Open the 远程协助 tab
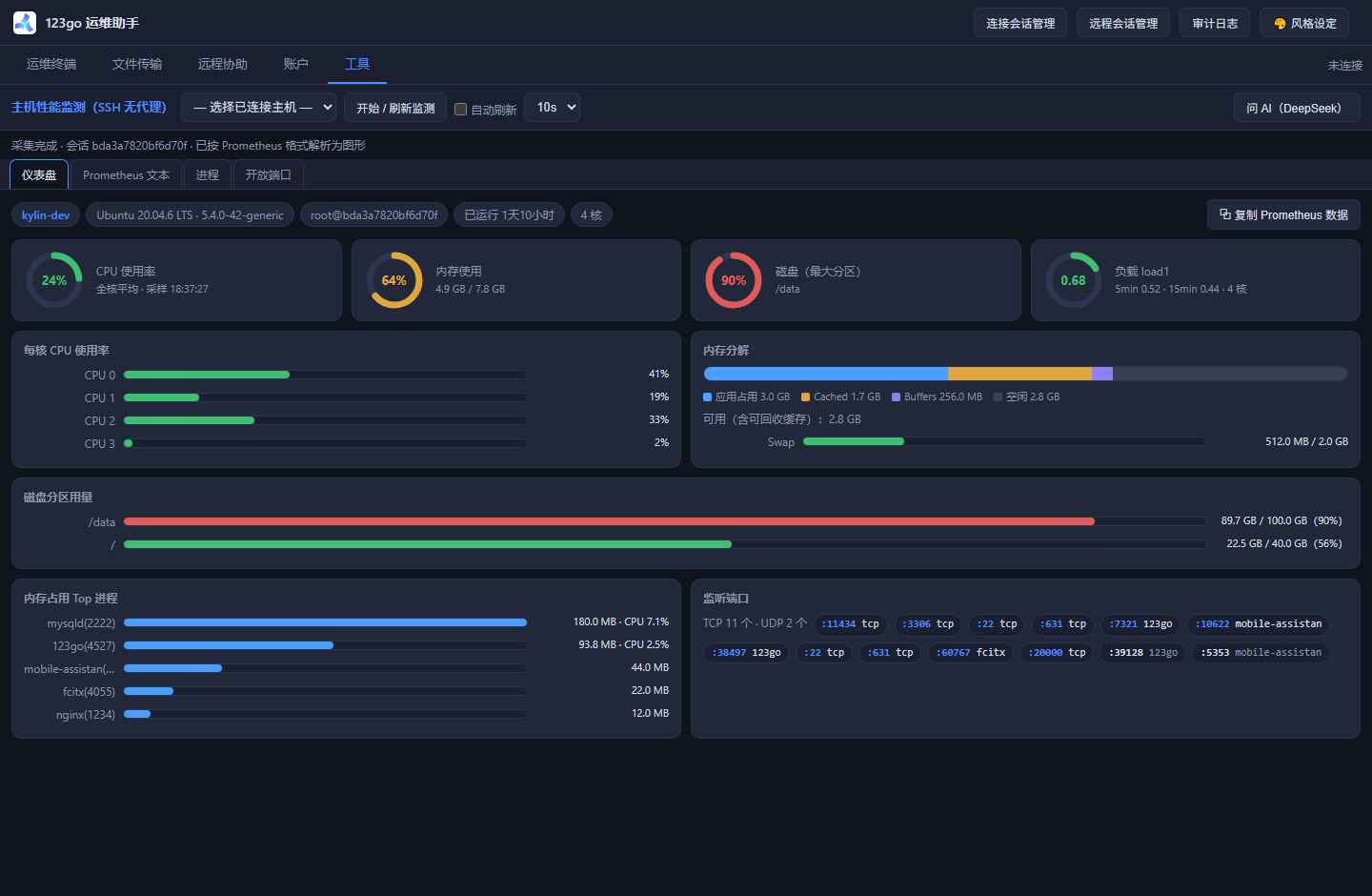 point(223,64)
